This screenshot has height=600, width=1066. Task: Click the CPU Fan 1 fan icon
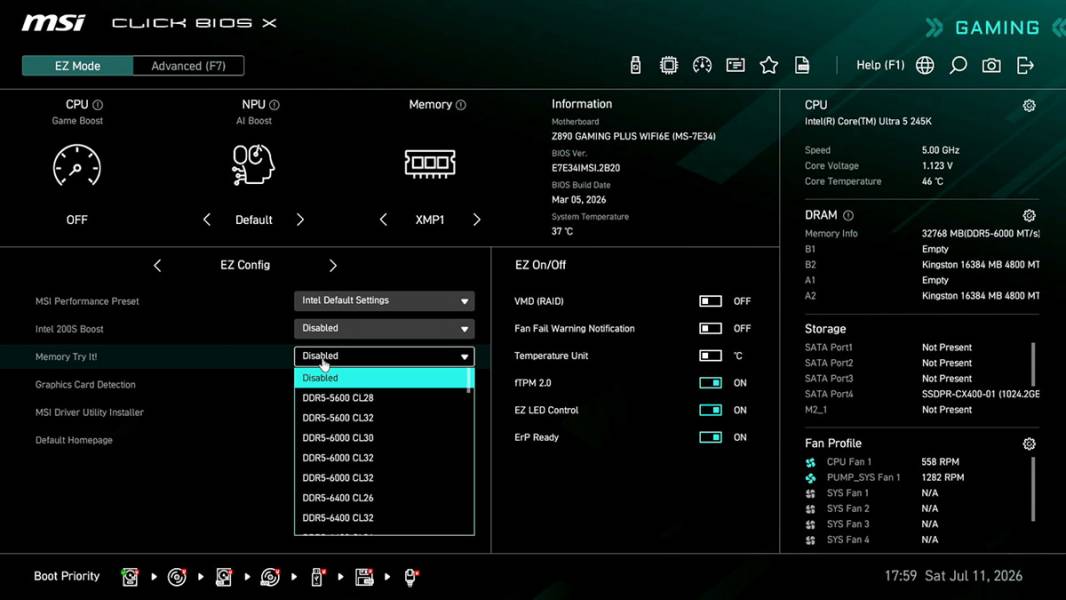pos(810,462)
